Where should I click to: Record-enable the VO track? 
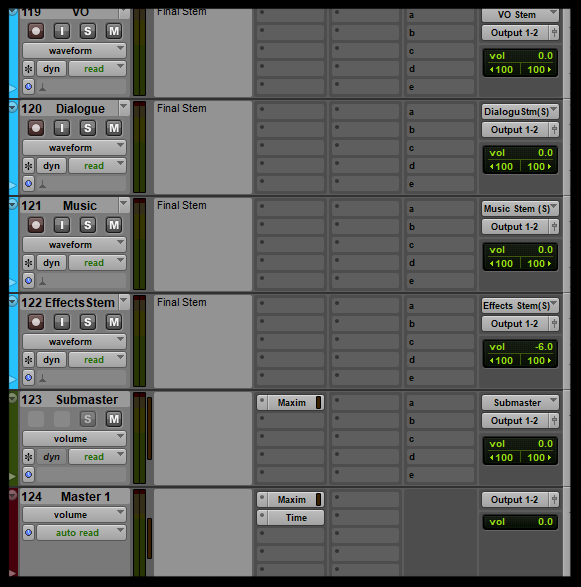[36, 31]
